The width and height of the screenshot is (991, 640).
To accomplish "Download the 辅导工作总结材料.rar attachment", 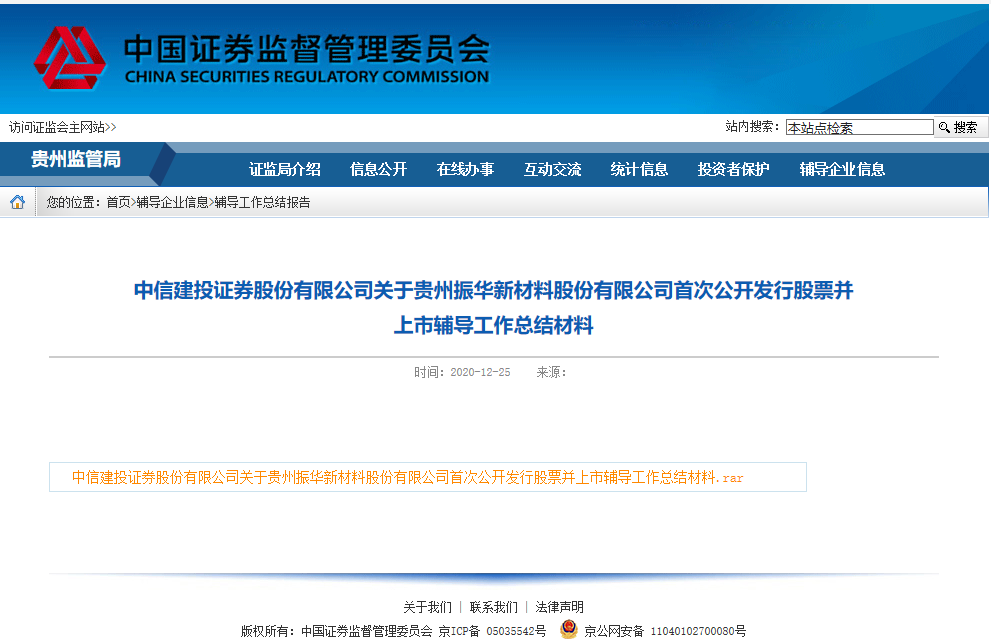I will (408, 478).
